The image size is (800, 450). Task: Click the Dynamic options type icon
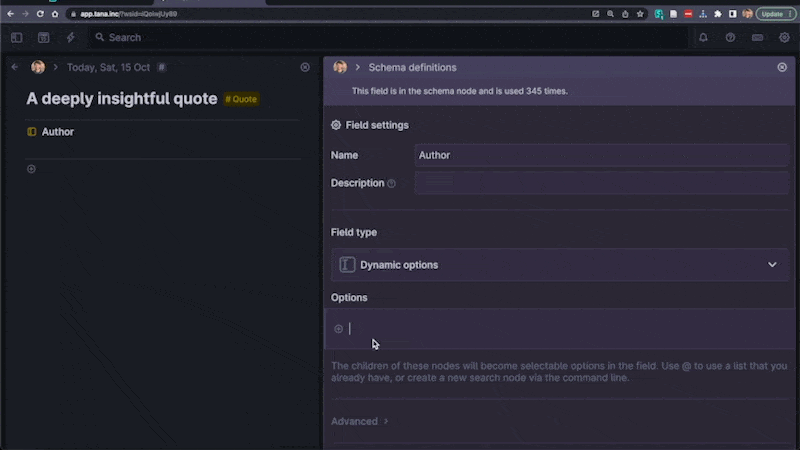click(x=347, y=265)
